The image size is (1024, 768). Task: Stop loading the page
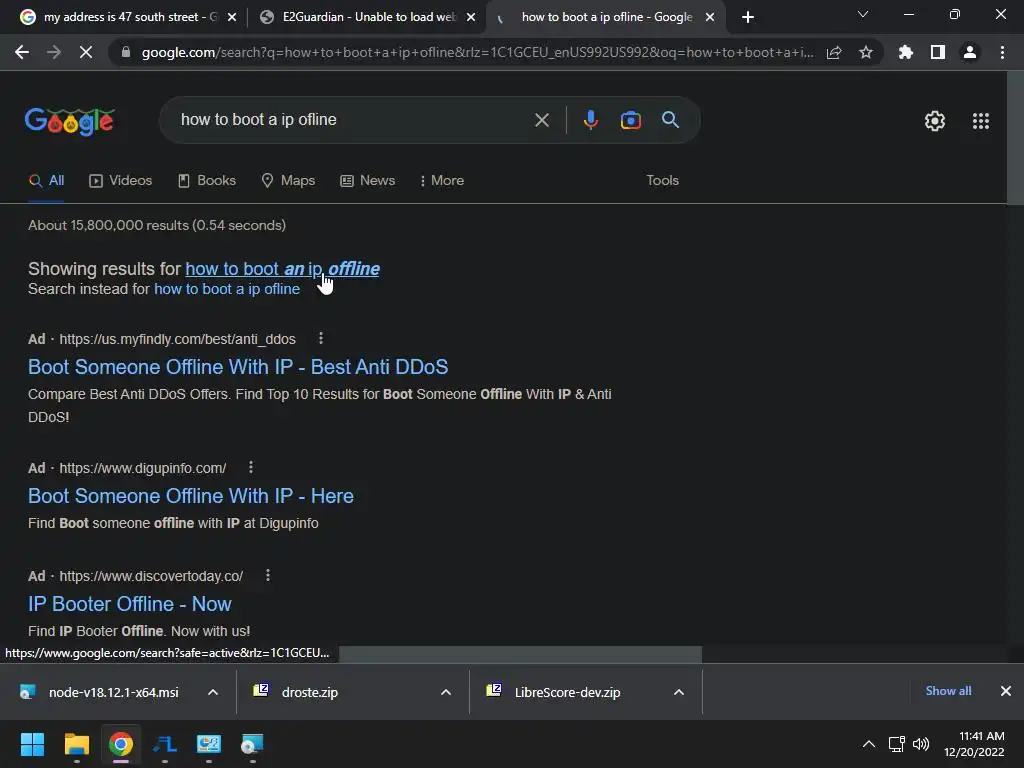pos(86,52)
